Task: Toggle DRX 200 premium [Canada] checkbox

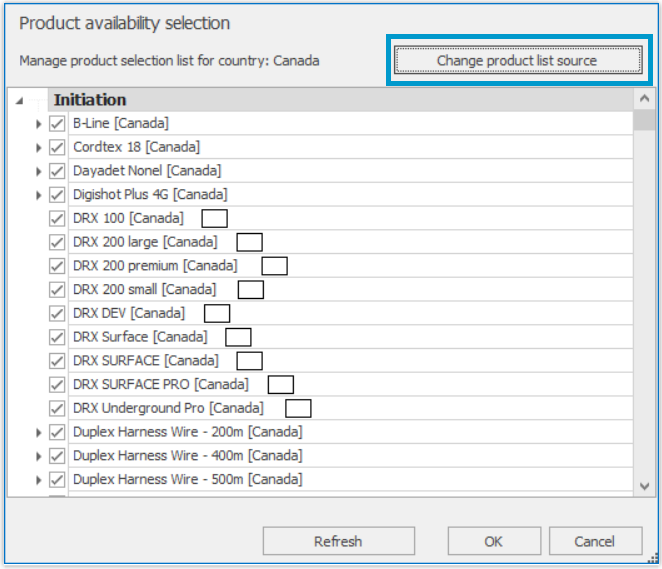Action: pos(57,266)
